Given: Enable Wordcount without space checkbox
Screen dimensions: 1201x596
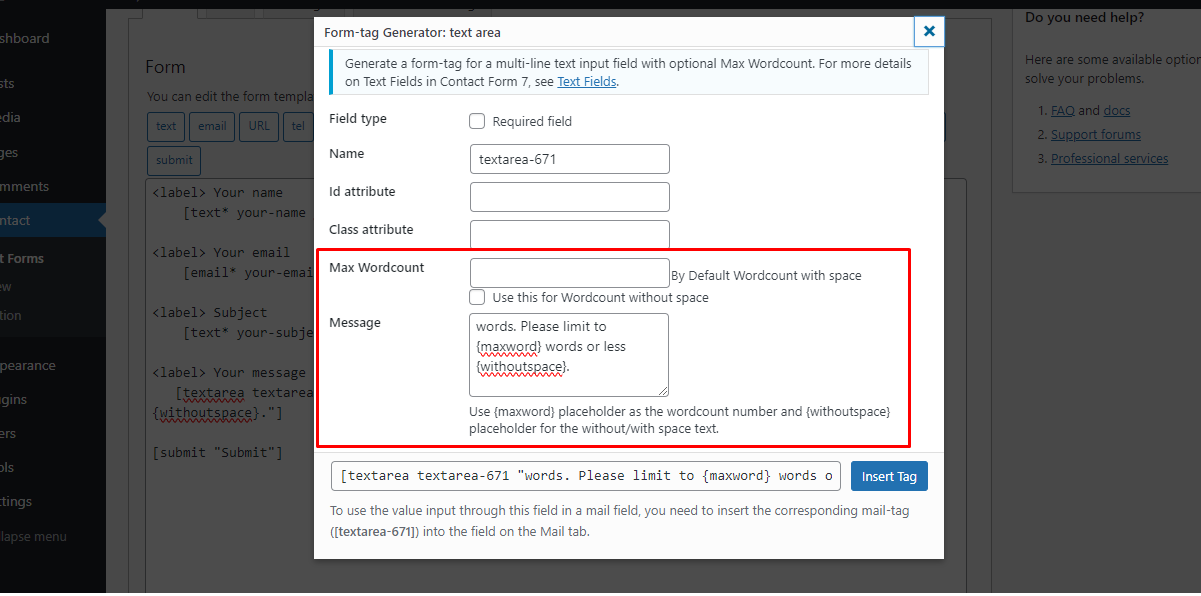Looking at the screenshot, I should 477,297.
